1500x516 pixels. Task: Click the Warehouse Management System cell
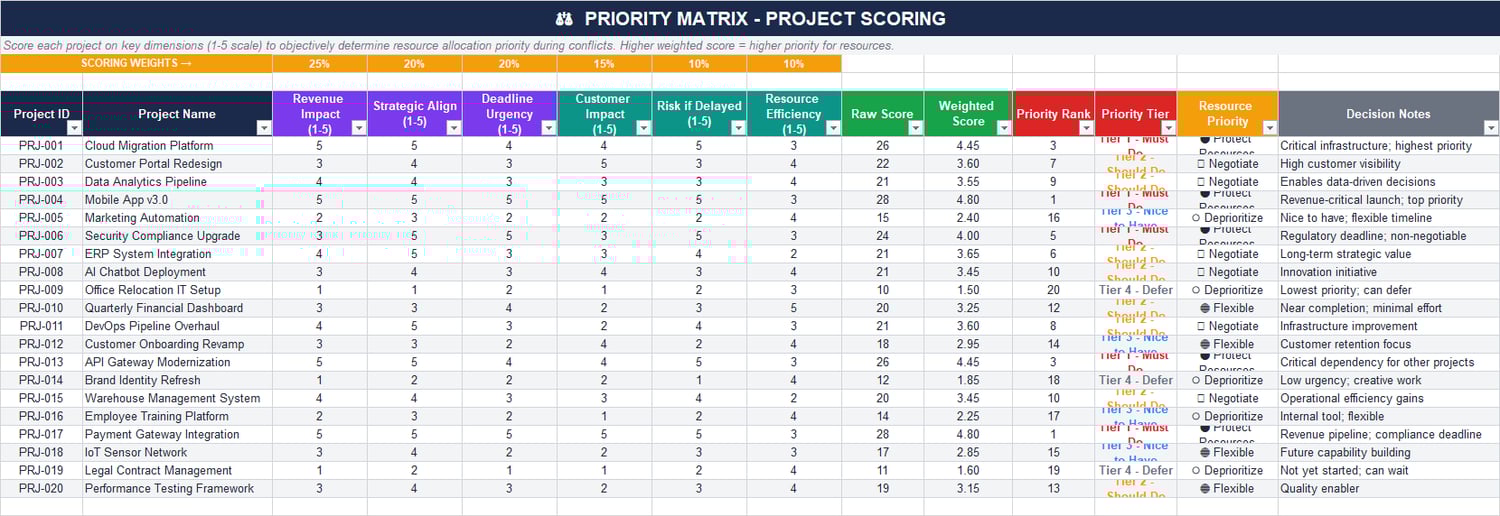tap(177, 398)
